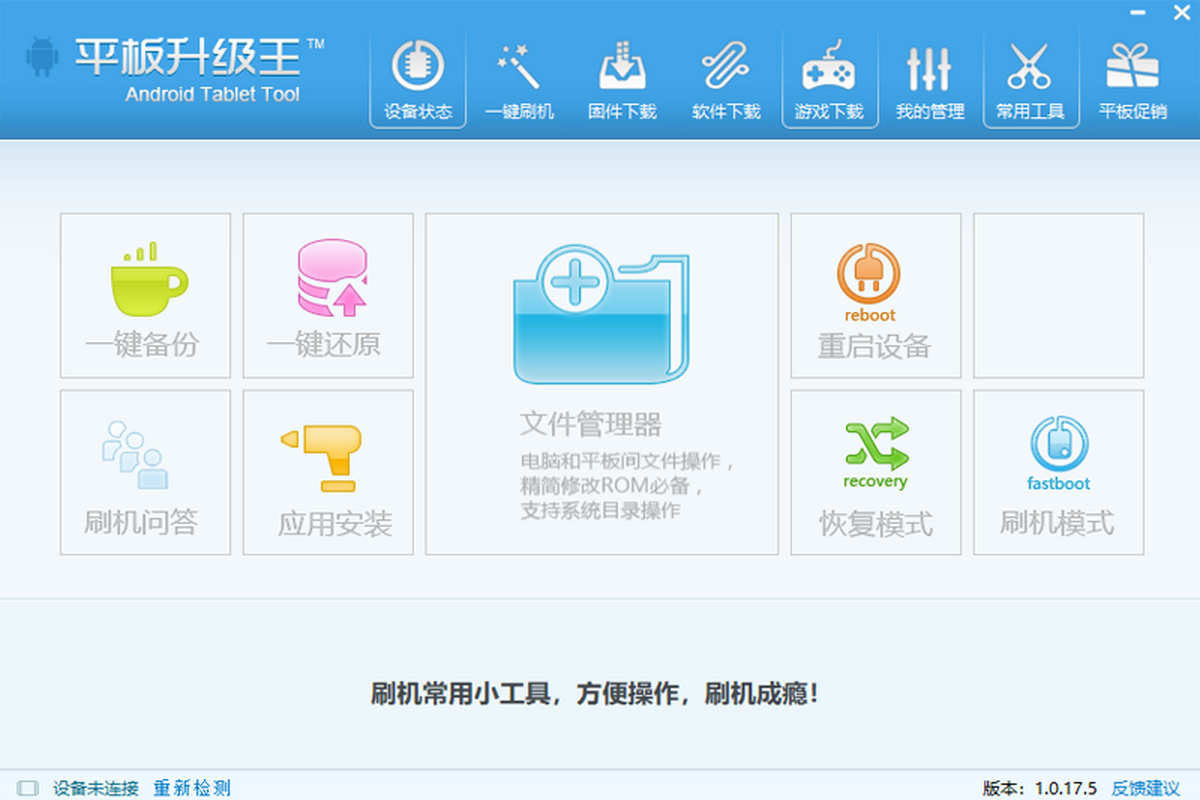Click the version 1.0.17.5 text
The height and width of the screenshot is (800, 1200).
click(x=1040, y=788)
